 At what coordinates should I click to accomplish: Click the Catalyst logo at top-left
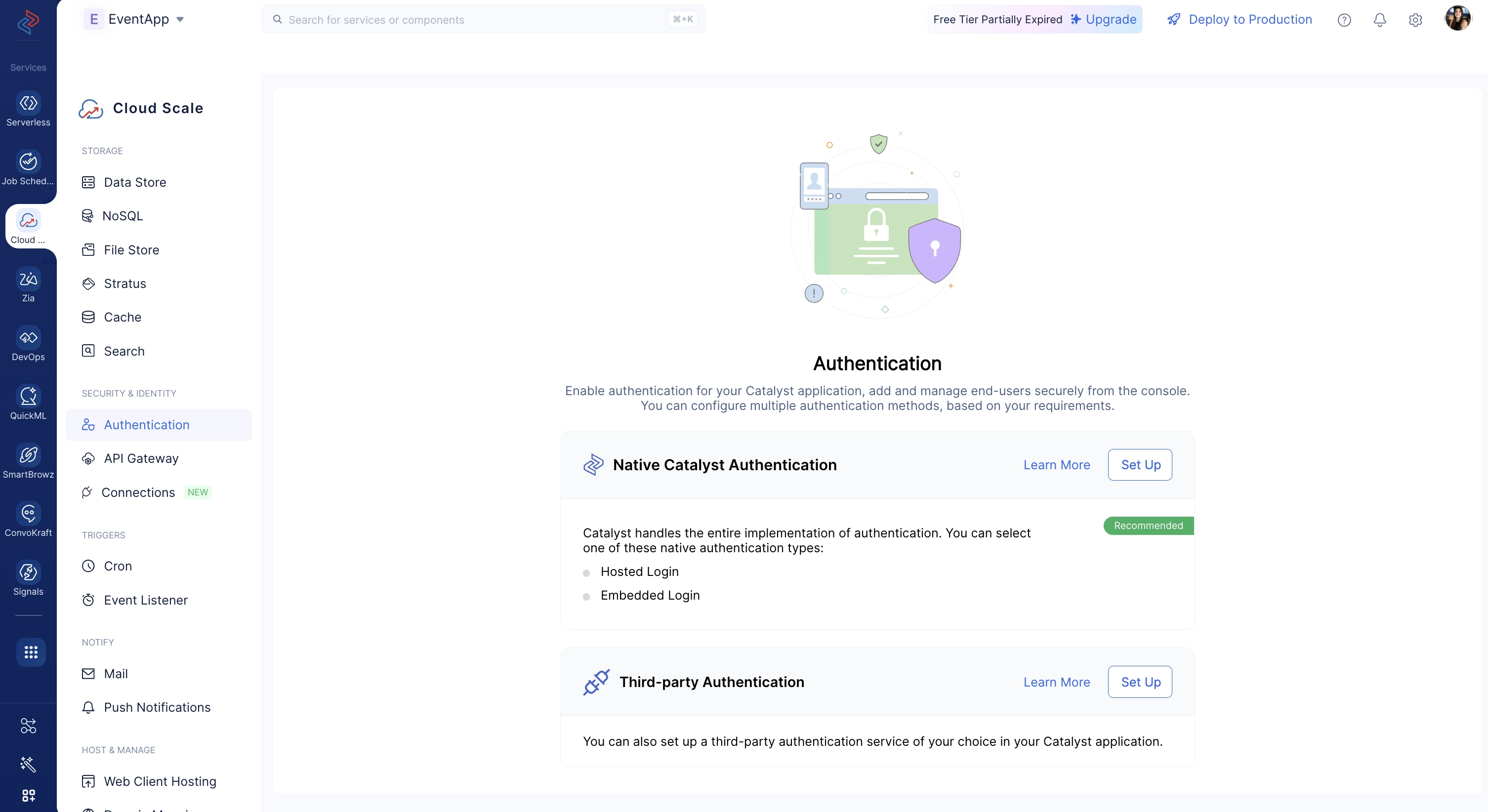coord(28,22)
